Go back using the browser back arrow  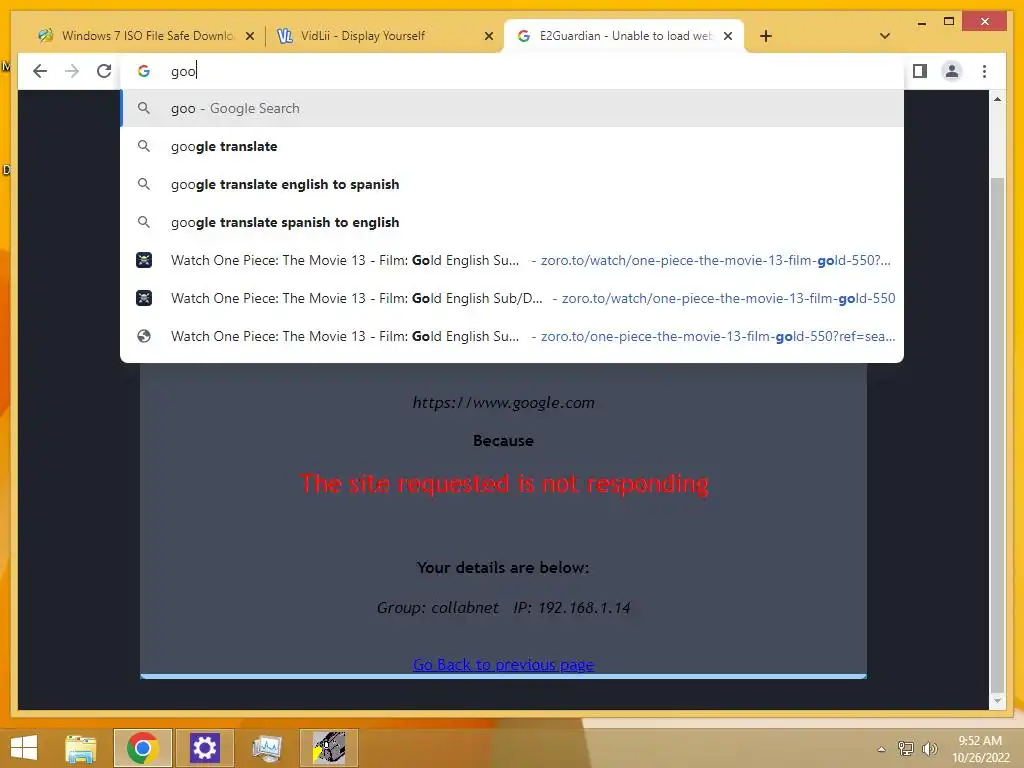point(40,71)
